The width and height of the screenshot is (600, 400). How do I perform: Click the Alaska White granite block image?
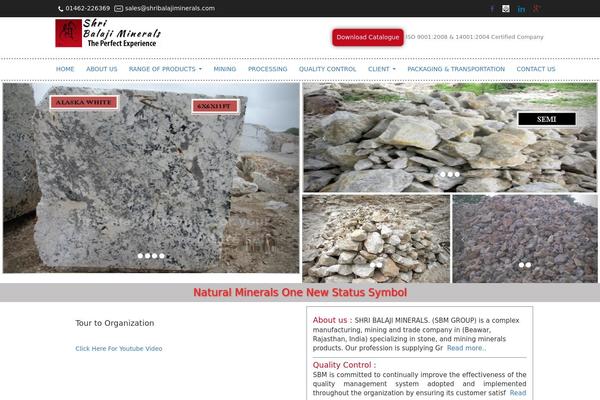point(151,178)
